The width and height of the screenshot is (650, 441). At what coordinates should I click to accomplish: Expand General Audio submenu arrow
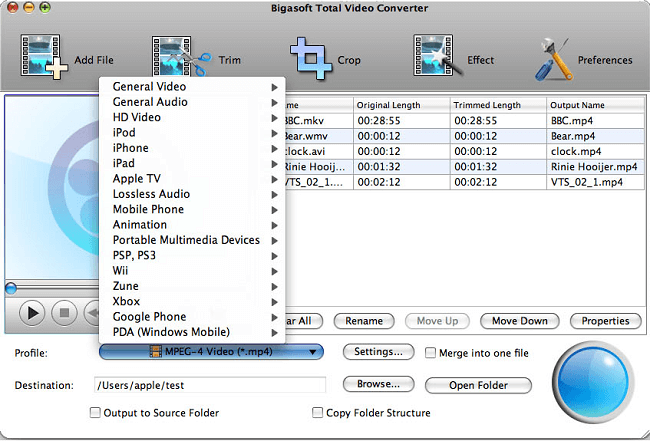(274, 102)
